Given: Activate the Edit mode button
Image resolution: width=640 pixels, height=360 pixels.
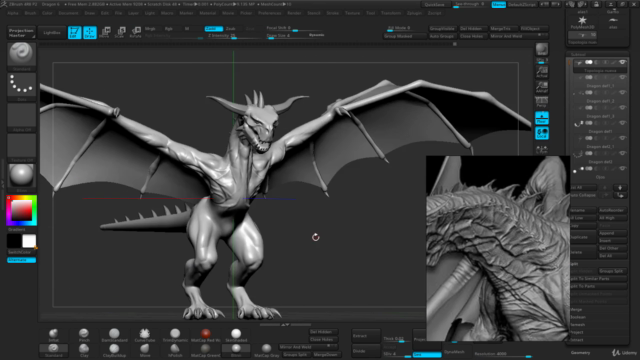Looking at the screenshot, I should (74, 32).
